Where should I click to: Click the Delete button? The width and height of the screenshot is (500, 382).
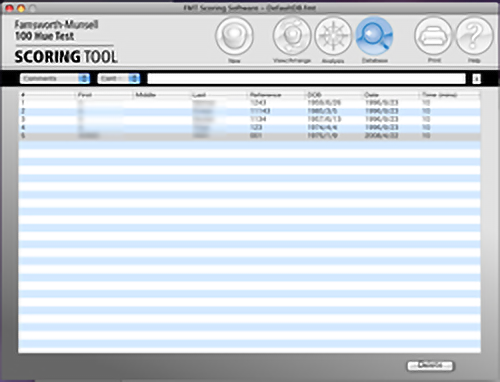(430, 365)
